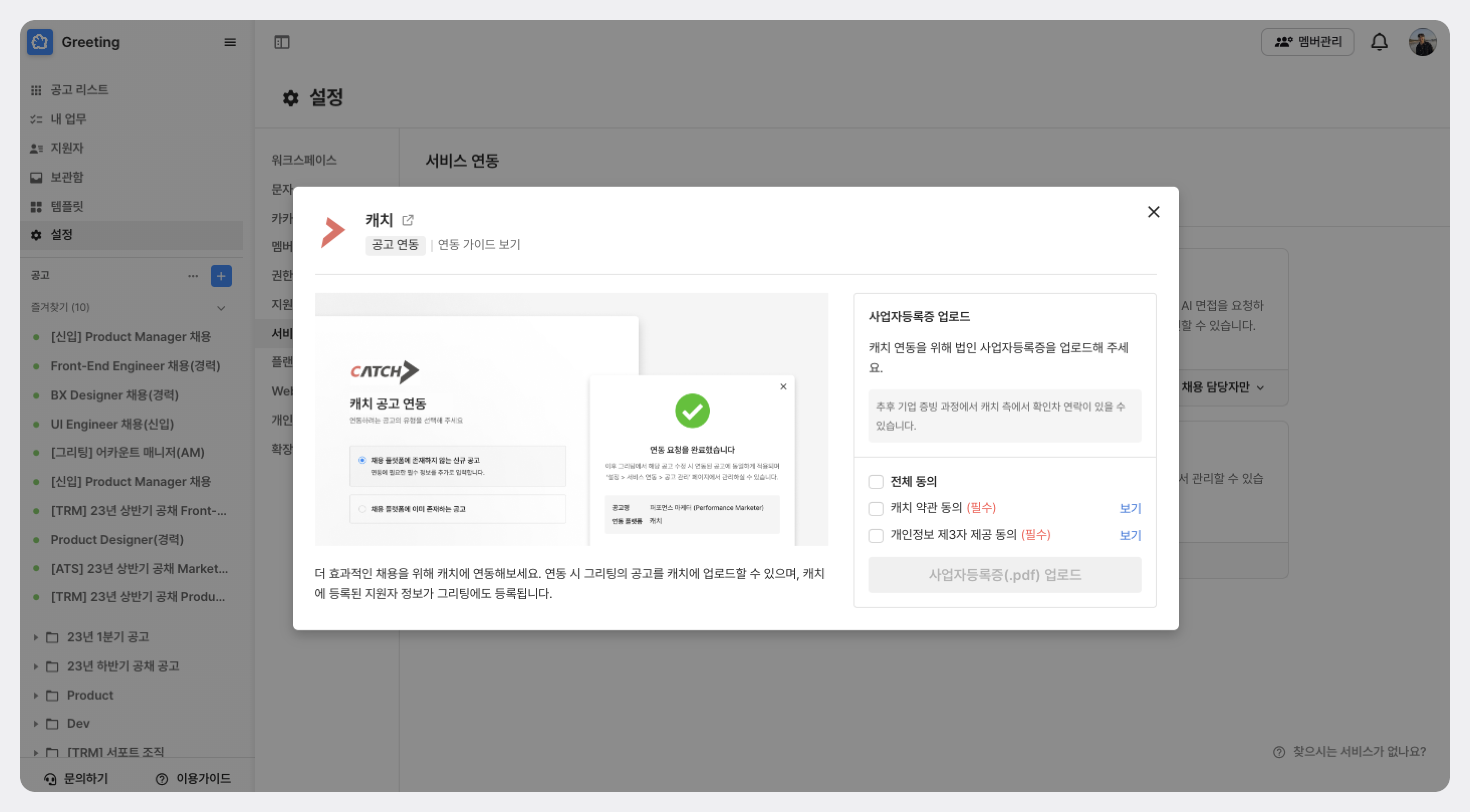Check the 전체 동의 checkbox

click(876, 482)
